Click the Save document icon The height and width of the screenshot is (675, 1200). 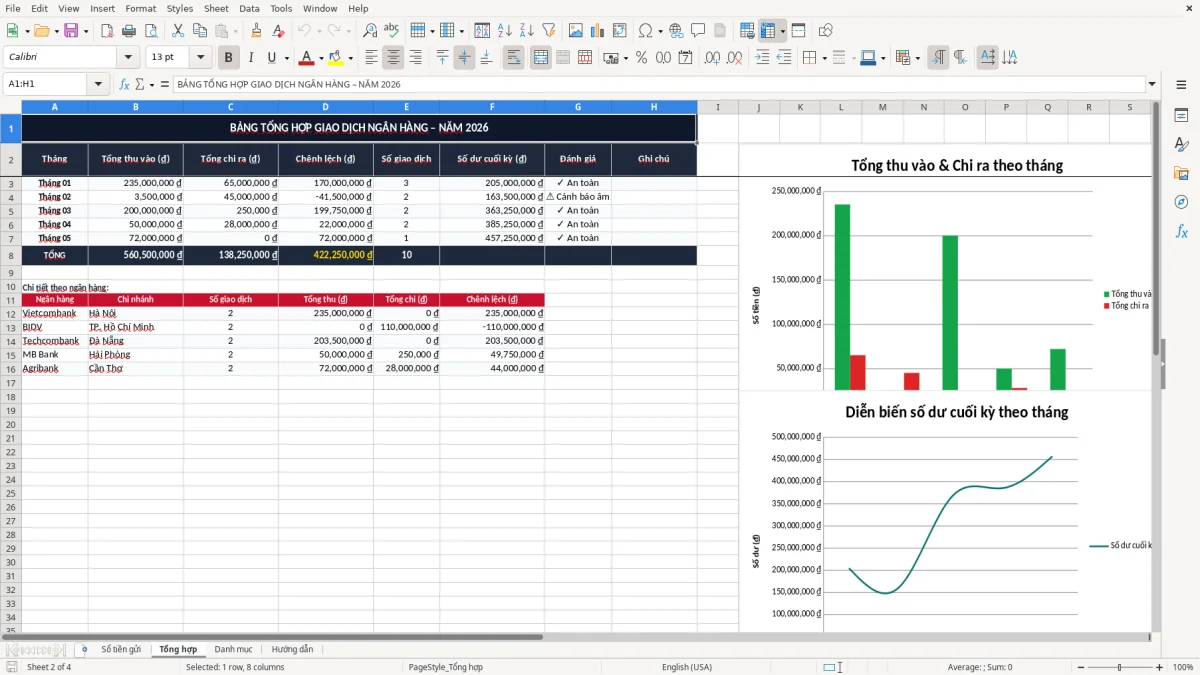coord(71,31)
